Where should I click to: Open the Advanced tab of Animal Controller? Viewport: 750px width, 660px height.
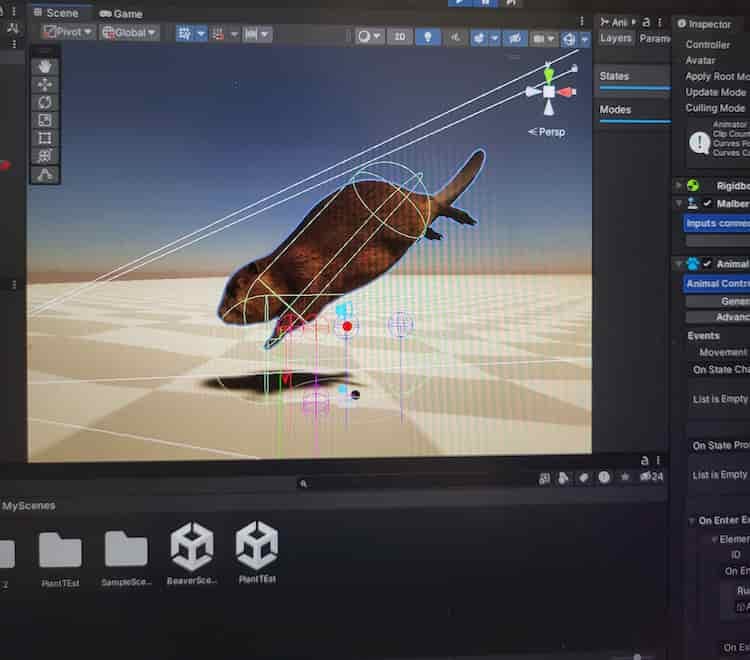718,317
